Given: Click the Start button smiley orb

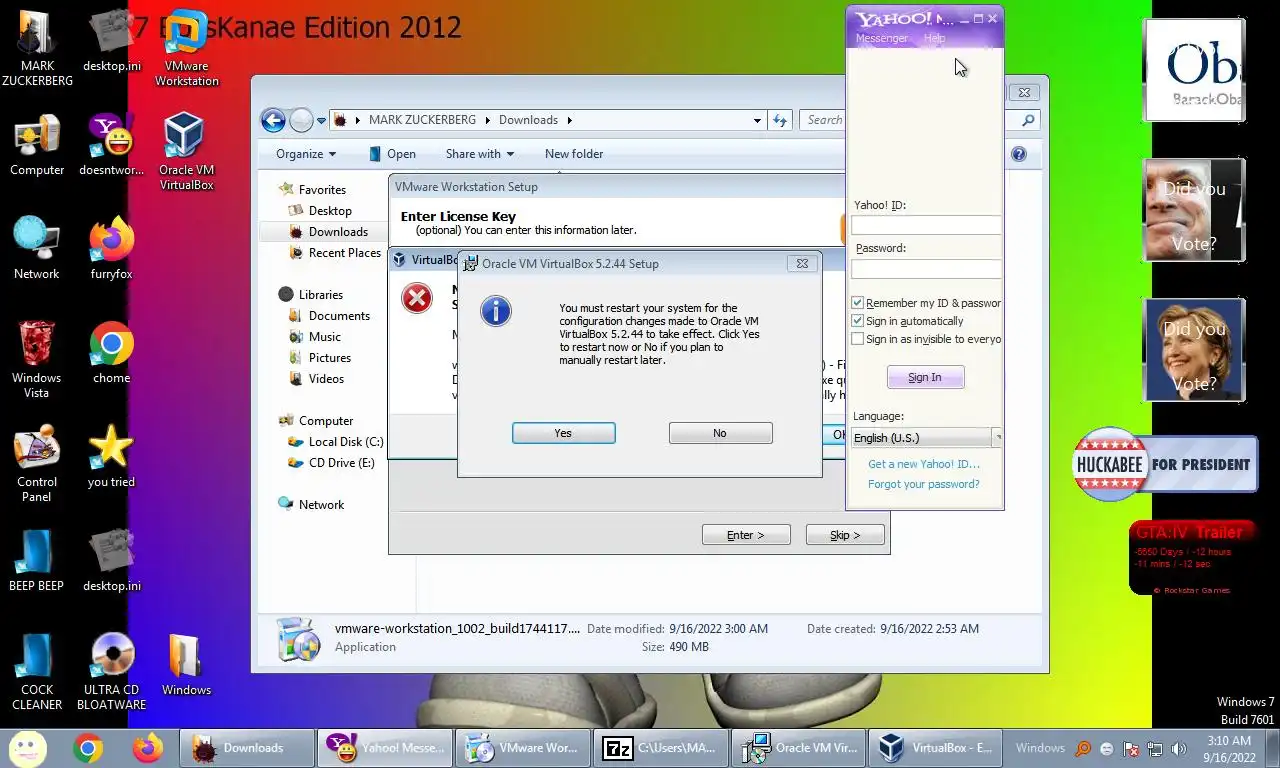Looking at the screenshot, I should tap(28, 748).
